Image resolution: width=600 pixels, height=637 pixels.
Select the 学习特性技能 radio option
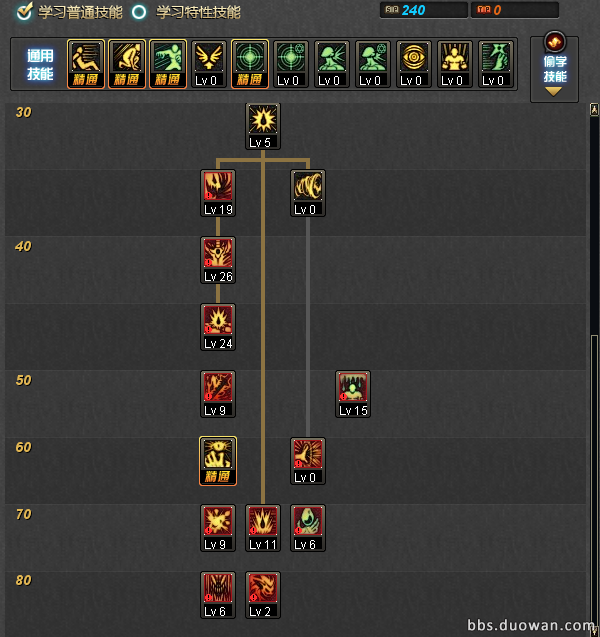pyautogui.click(x=139, y=12)
